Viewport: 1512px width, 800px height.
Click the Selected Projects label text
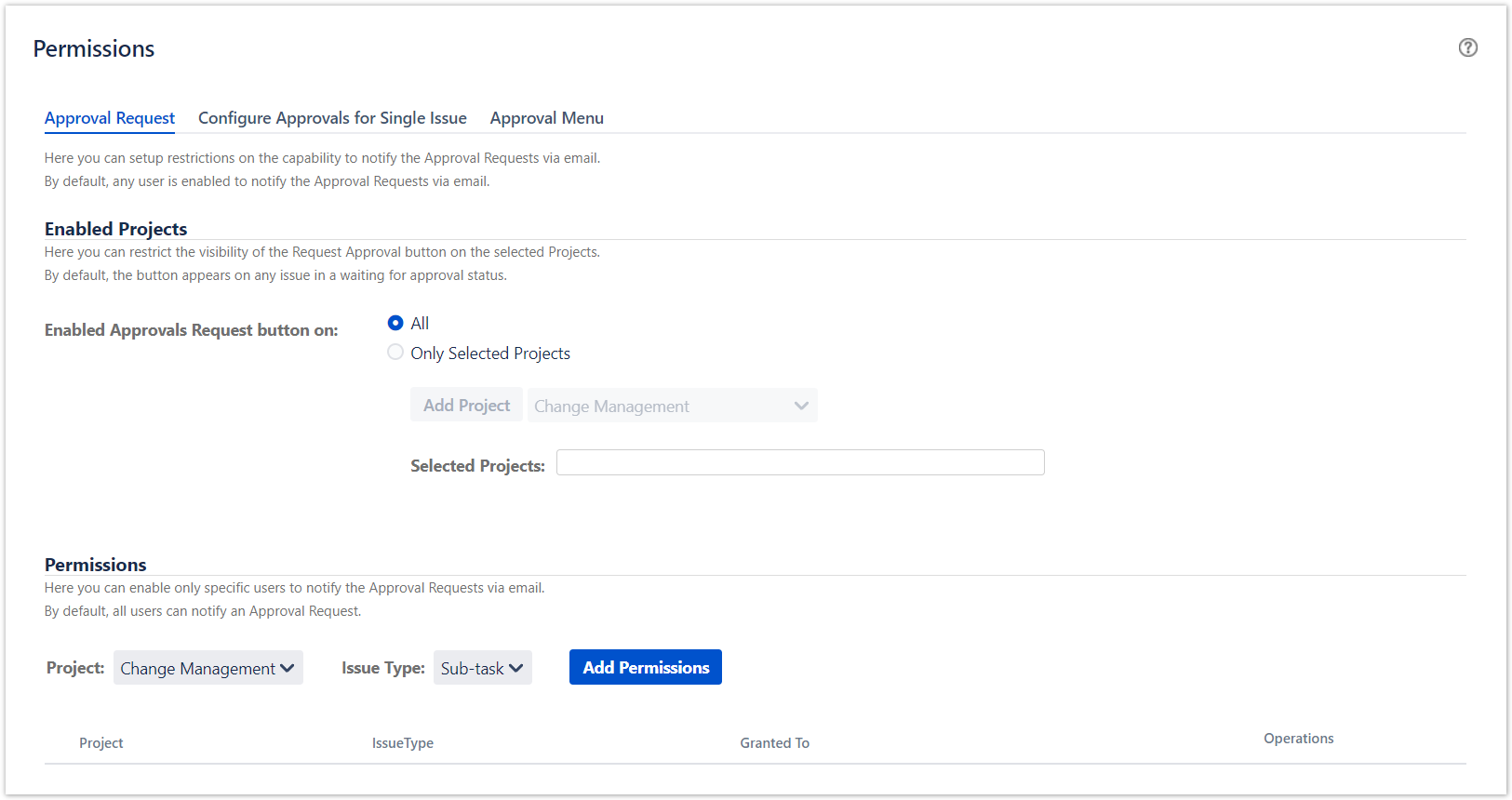coord(477,466)
